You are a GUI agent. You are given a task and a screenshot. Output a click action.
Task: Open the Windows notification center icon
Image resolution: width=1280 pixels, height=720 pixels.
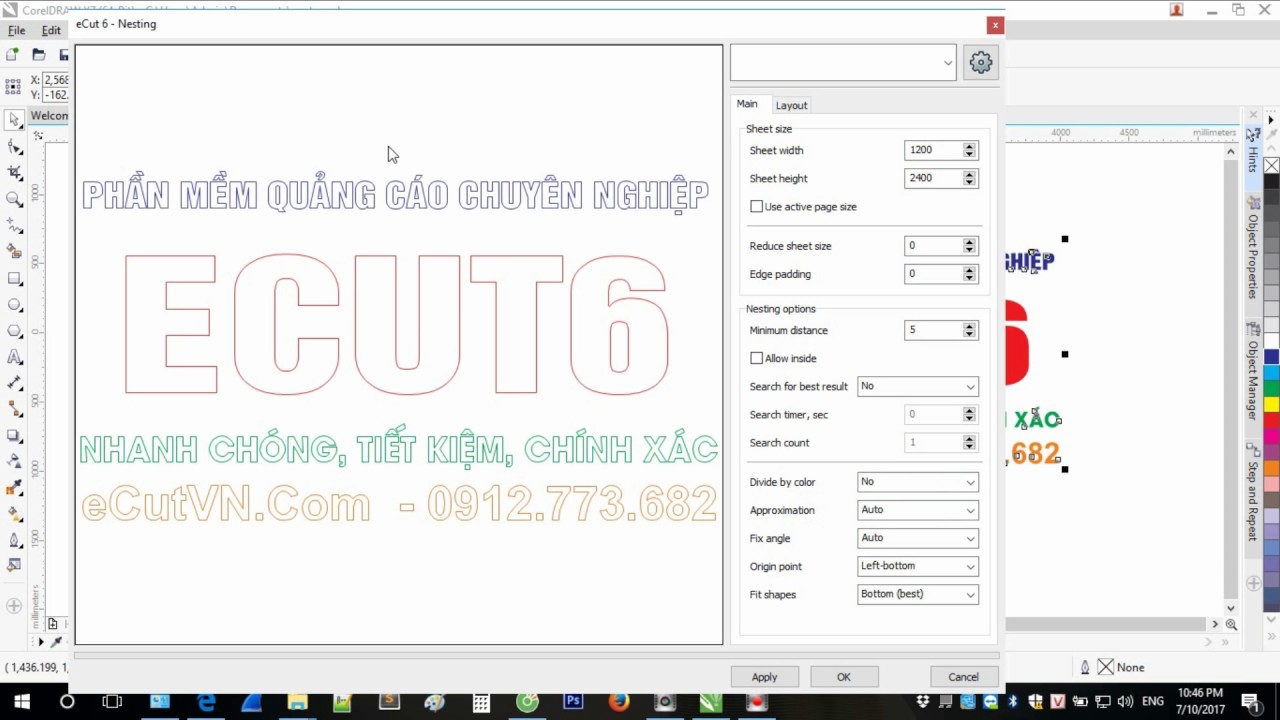[1249, 701]
